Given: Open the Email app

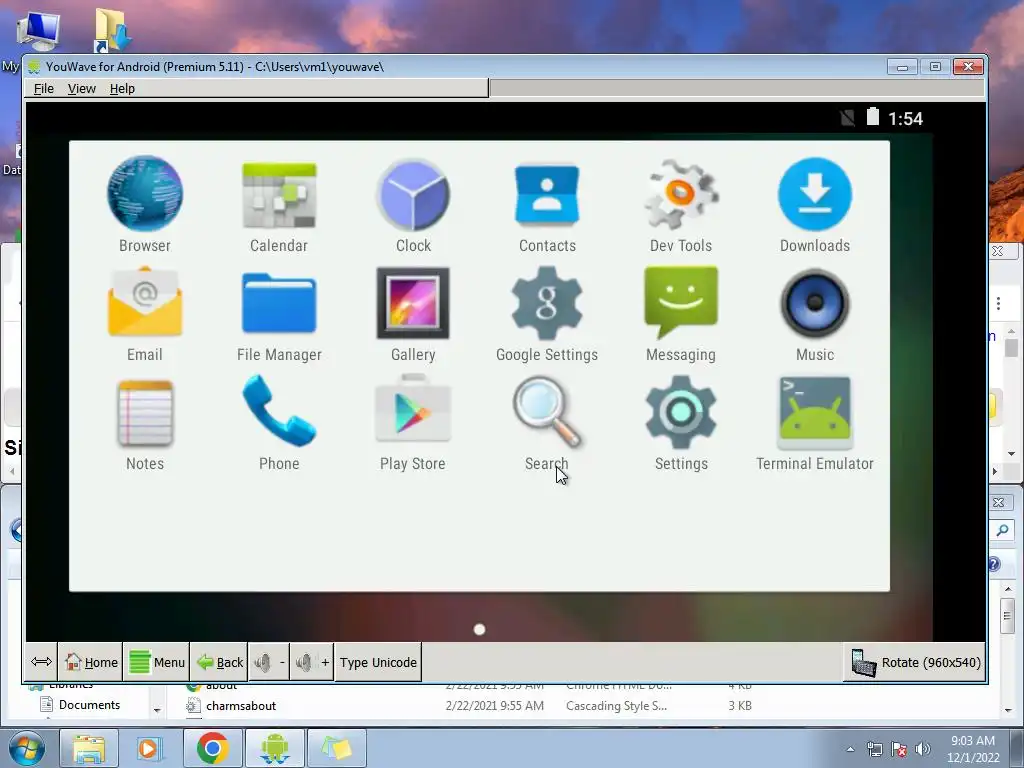Looking at the screenshot, I should click(x=145, y=313).
